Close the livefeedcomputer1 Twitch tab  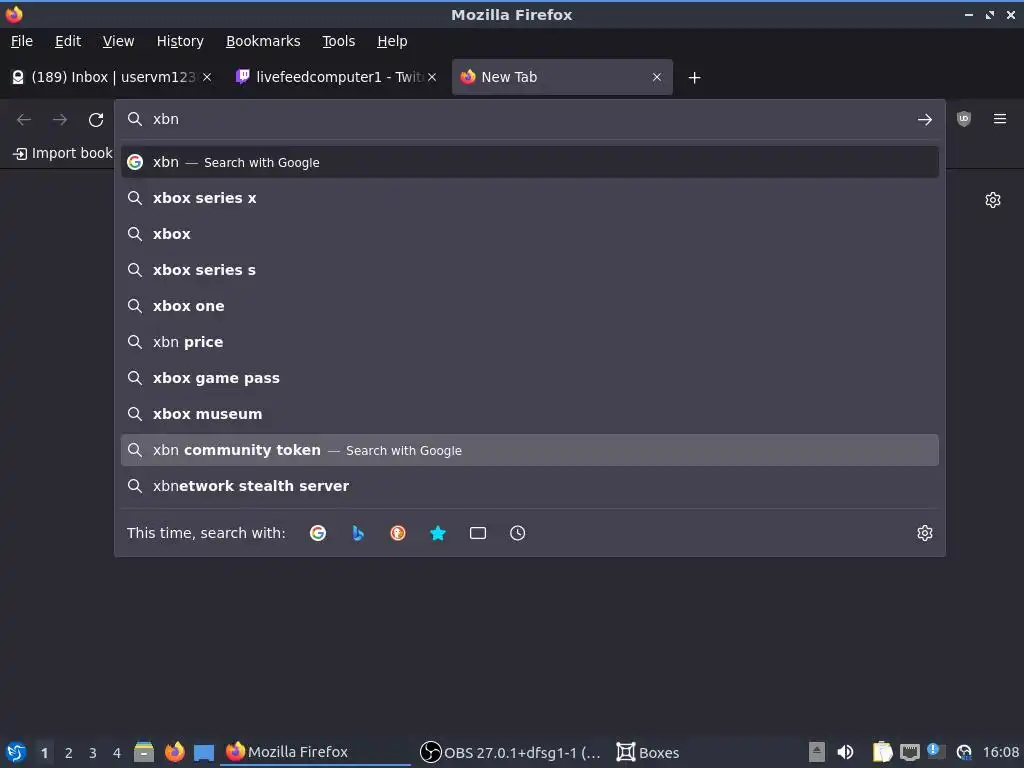click(x=432, y=77)
